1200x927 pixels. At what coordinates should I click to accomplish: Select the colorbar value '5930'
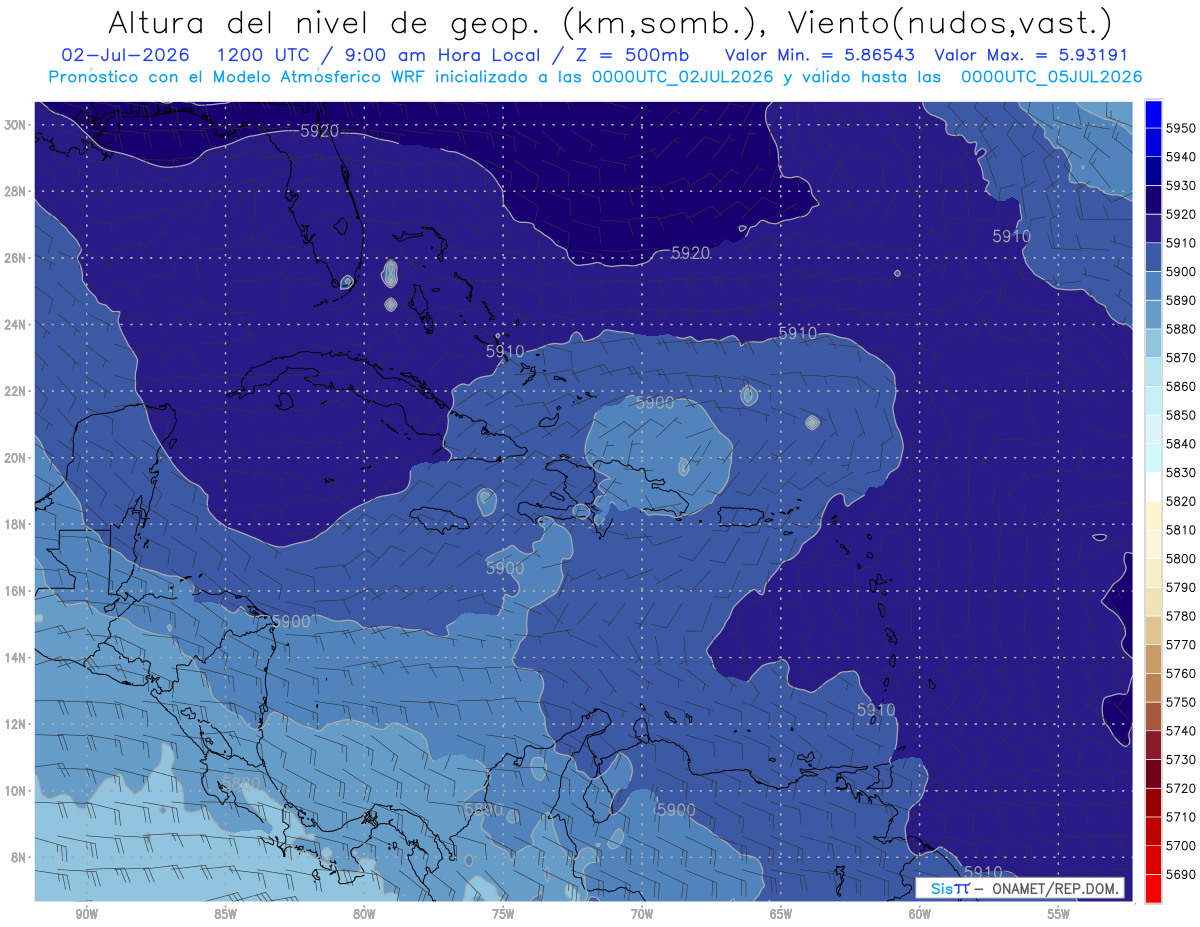pyautogui.click(x=1181, y=186)
